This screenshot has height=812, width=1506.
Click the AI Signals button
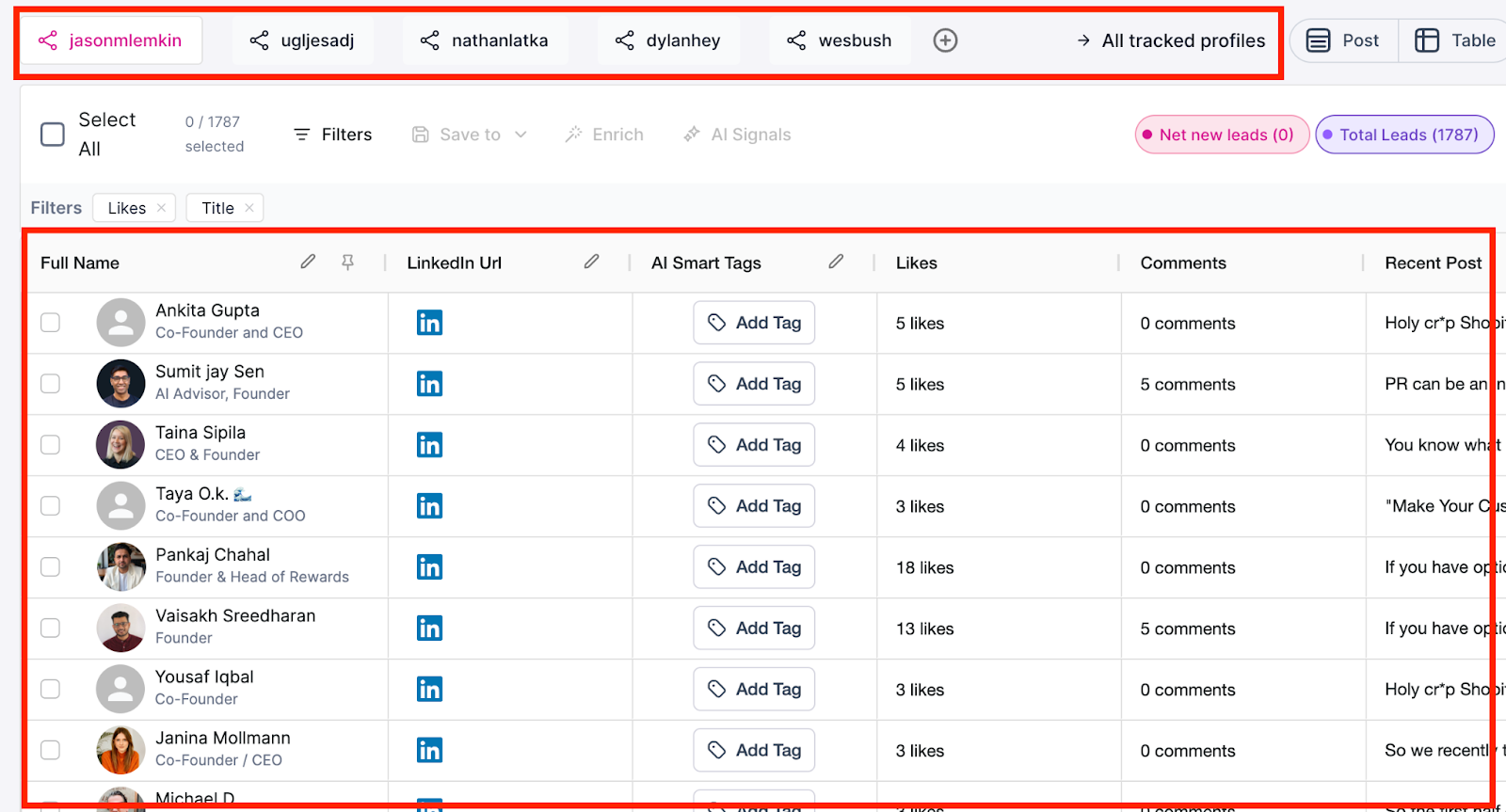click(x=737, y=135)
